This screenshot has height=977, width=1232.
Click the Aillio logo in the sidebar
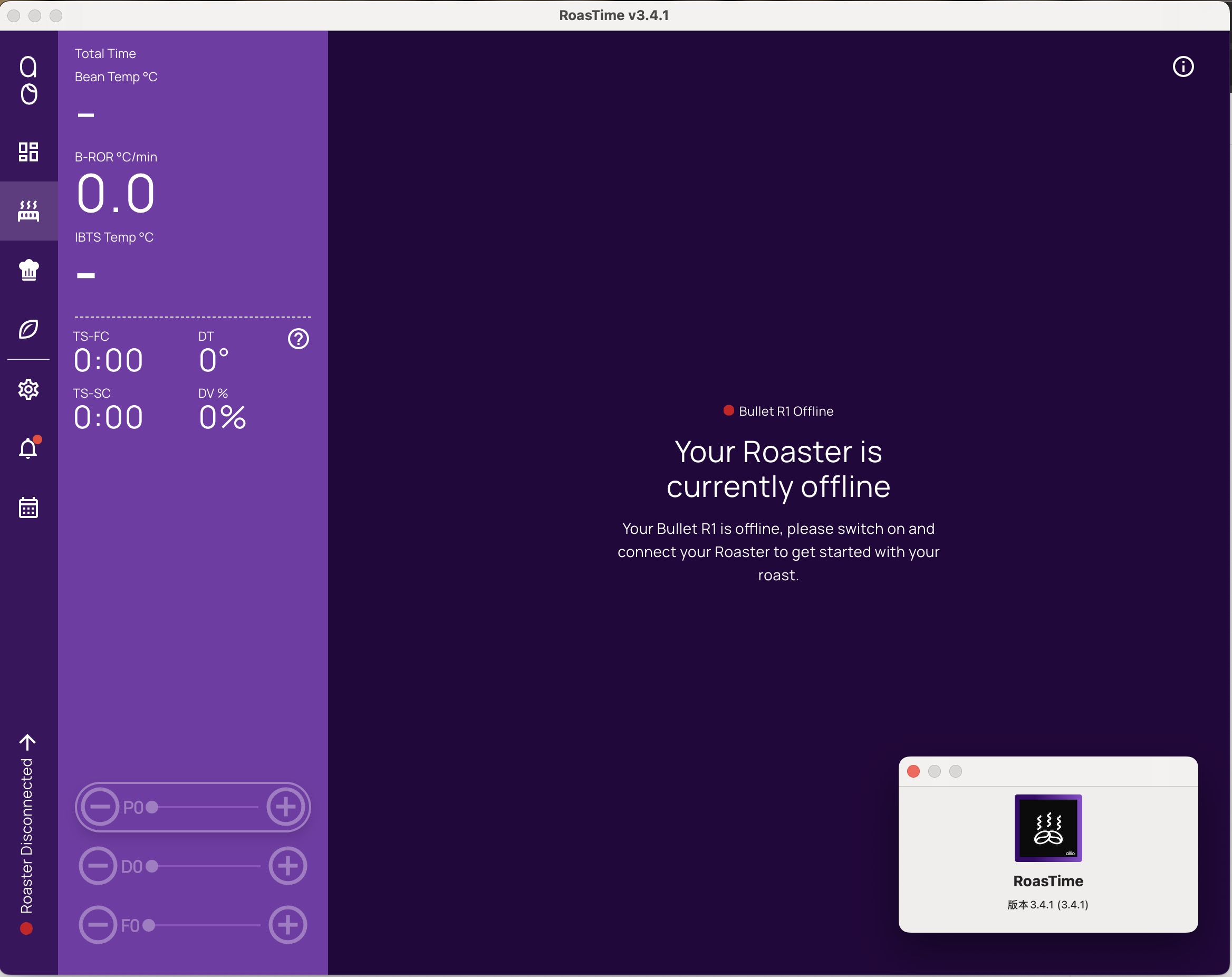coord(28,80)
